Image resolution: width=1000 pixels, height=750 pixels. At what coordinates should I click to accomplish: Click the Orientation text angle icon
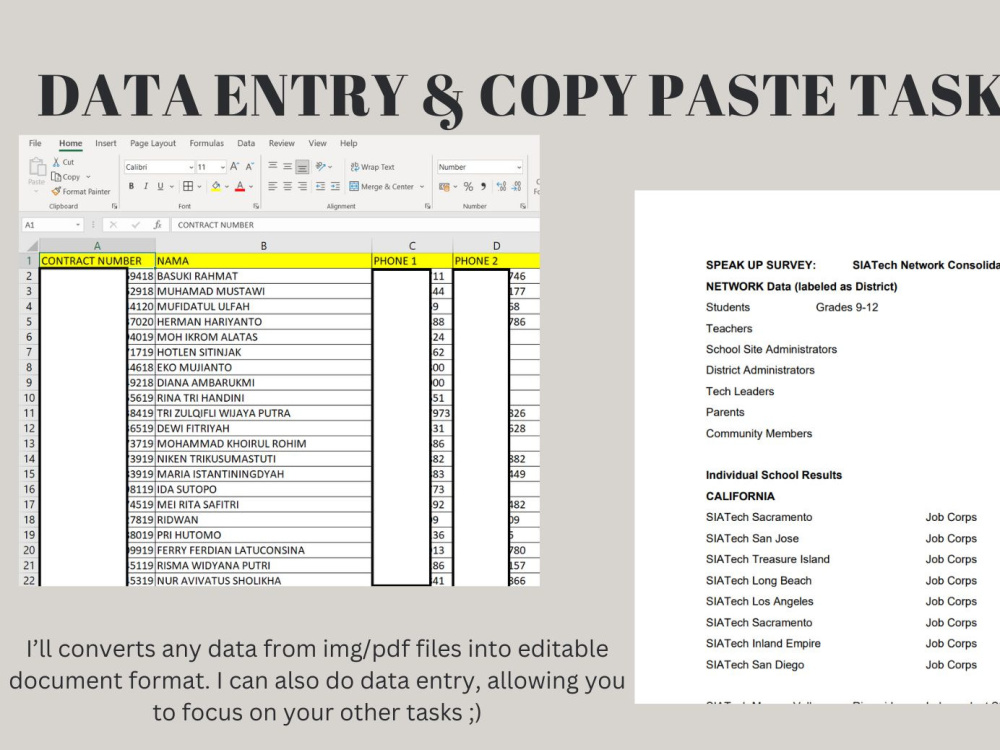[x=320, y=166]
